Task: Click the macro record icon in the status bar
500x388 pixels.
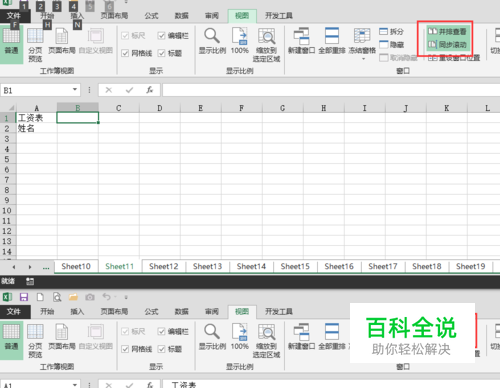Action: click(30, 282)
